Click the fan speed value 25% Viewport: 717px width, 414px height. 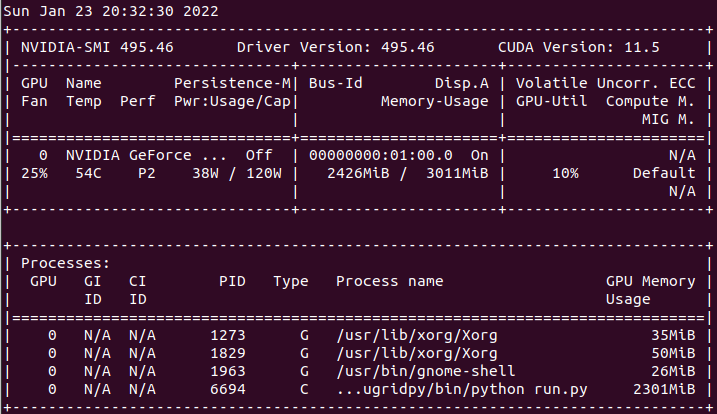[x=34, y=173]
